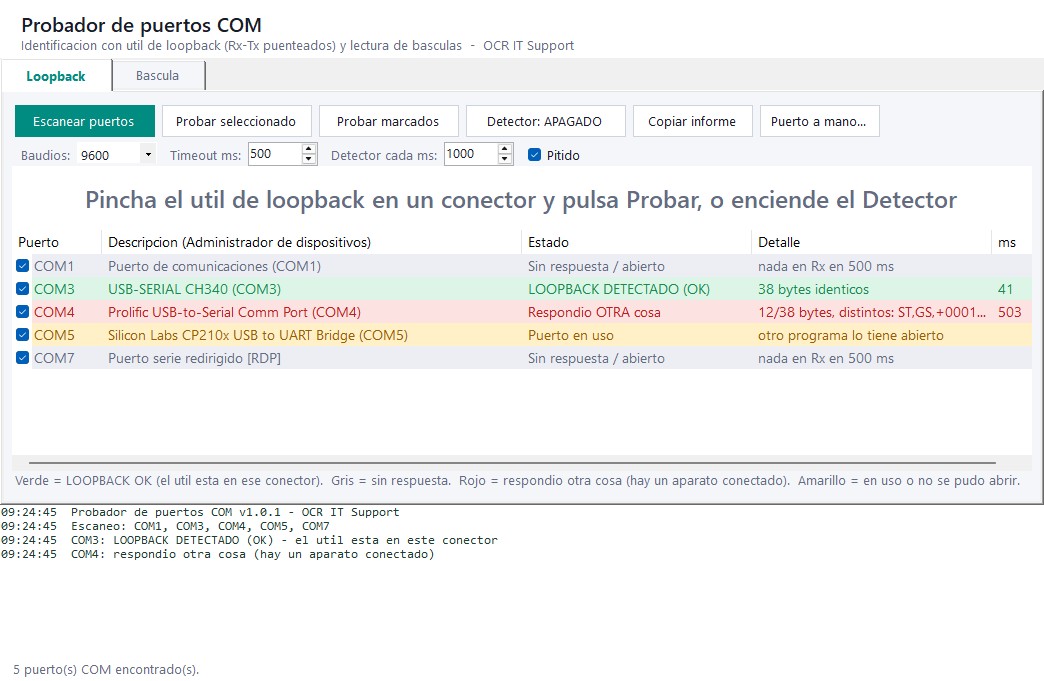Switch to the Bascula tab
Screen dimensions: 1044x681
coord(158,75)
